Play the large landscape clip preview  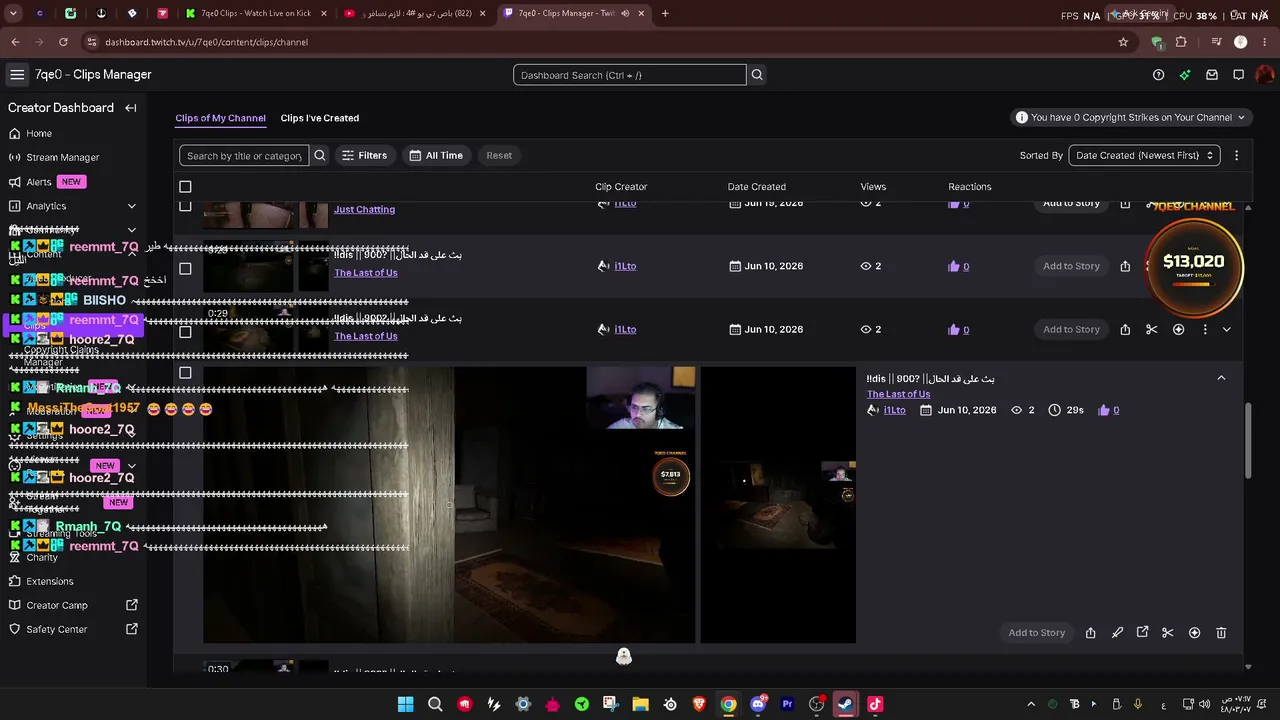449,505
